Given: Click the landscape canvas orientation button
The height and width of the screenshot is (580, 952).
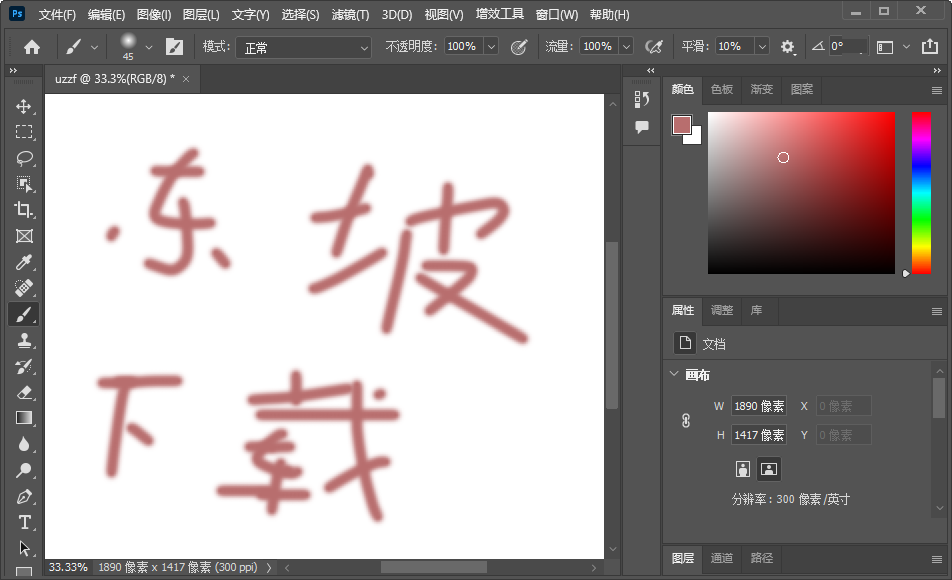Looking at the screenshot, I should (768, 468).
